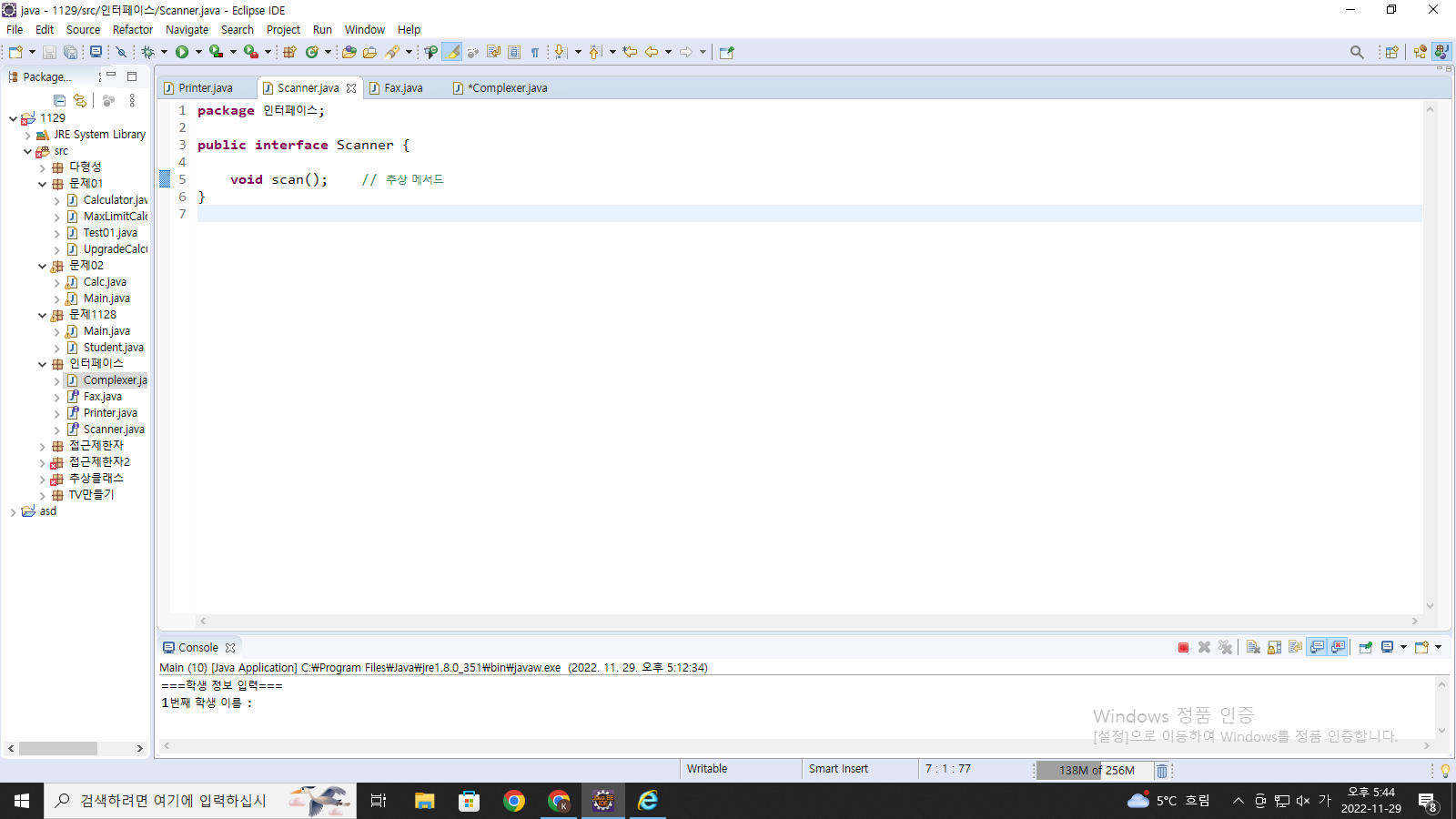Click the Open Perspective icon
The height and width of the screenshot is (819, 1456).
click(1391, 52)
